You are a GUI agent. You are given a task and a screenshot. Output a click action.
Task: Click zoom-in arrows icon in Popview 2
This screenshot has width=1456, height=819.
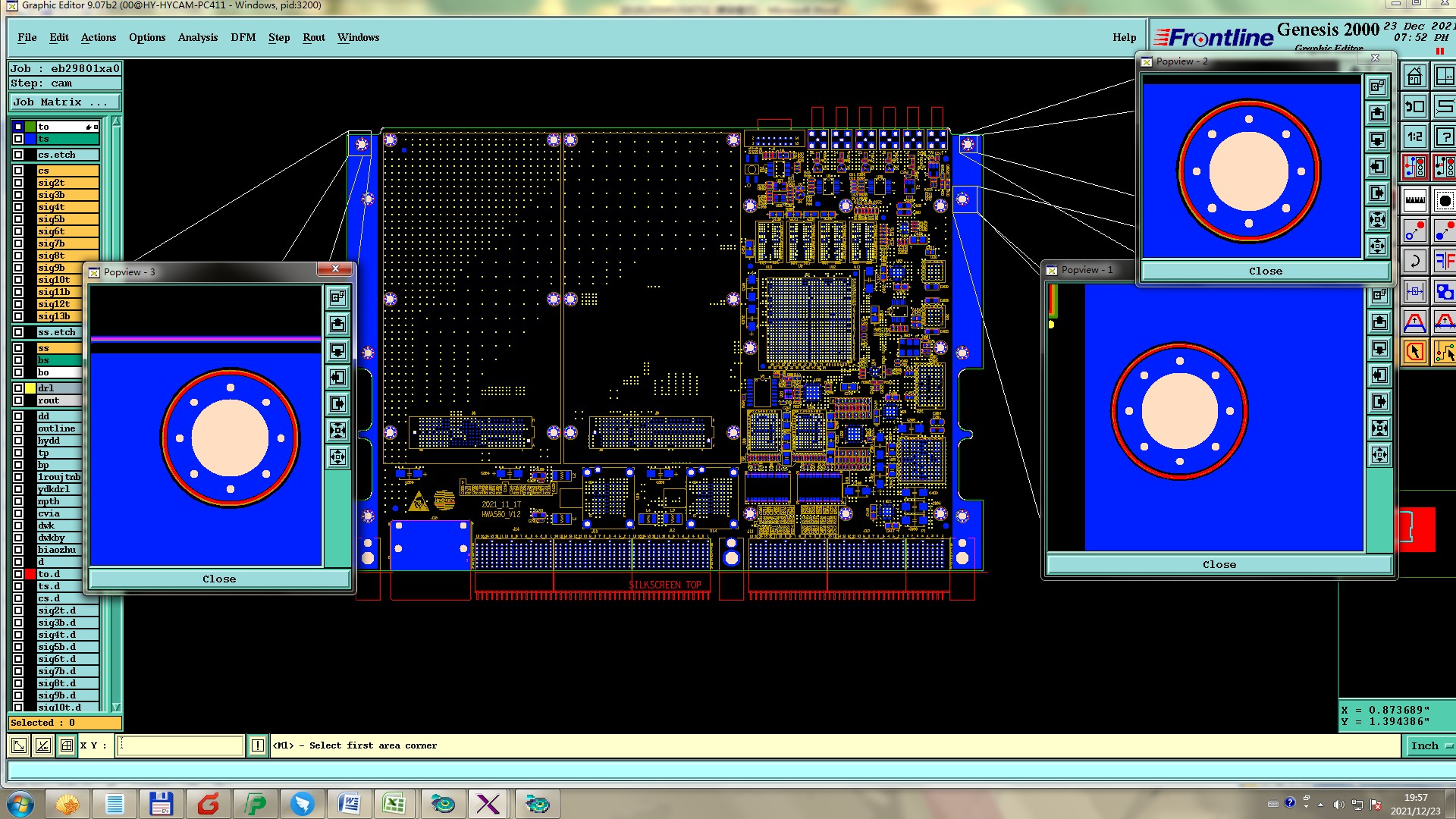tap(1378, 220)
